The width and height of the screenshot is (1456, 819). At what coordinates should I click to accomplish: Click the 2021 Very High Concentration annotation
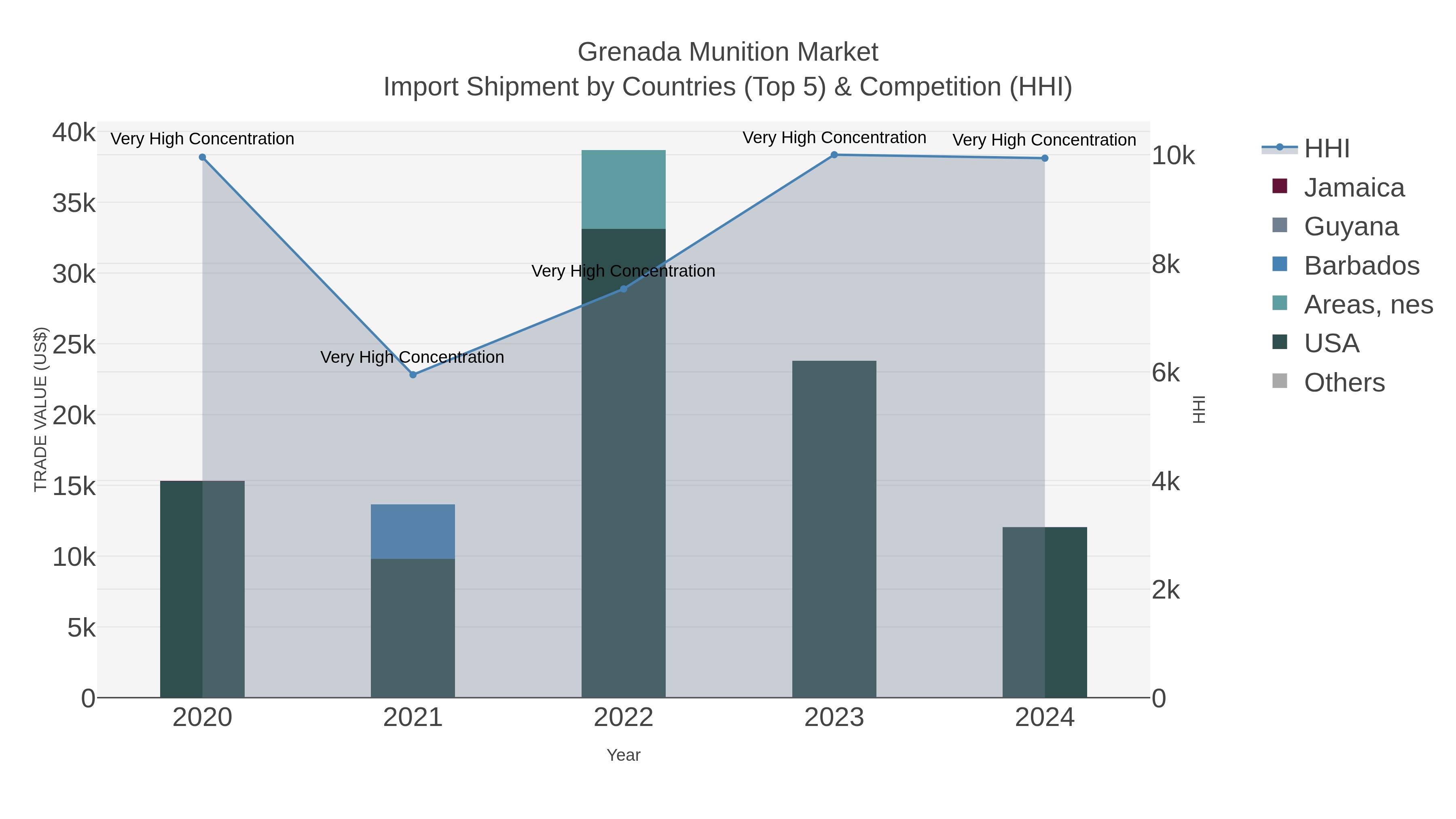point(413,357)
